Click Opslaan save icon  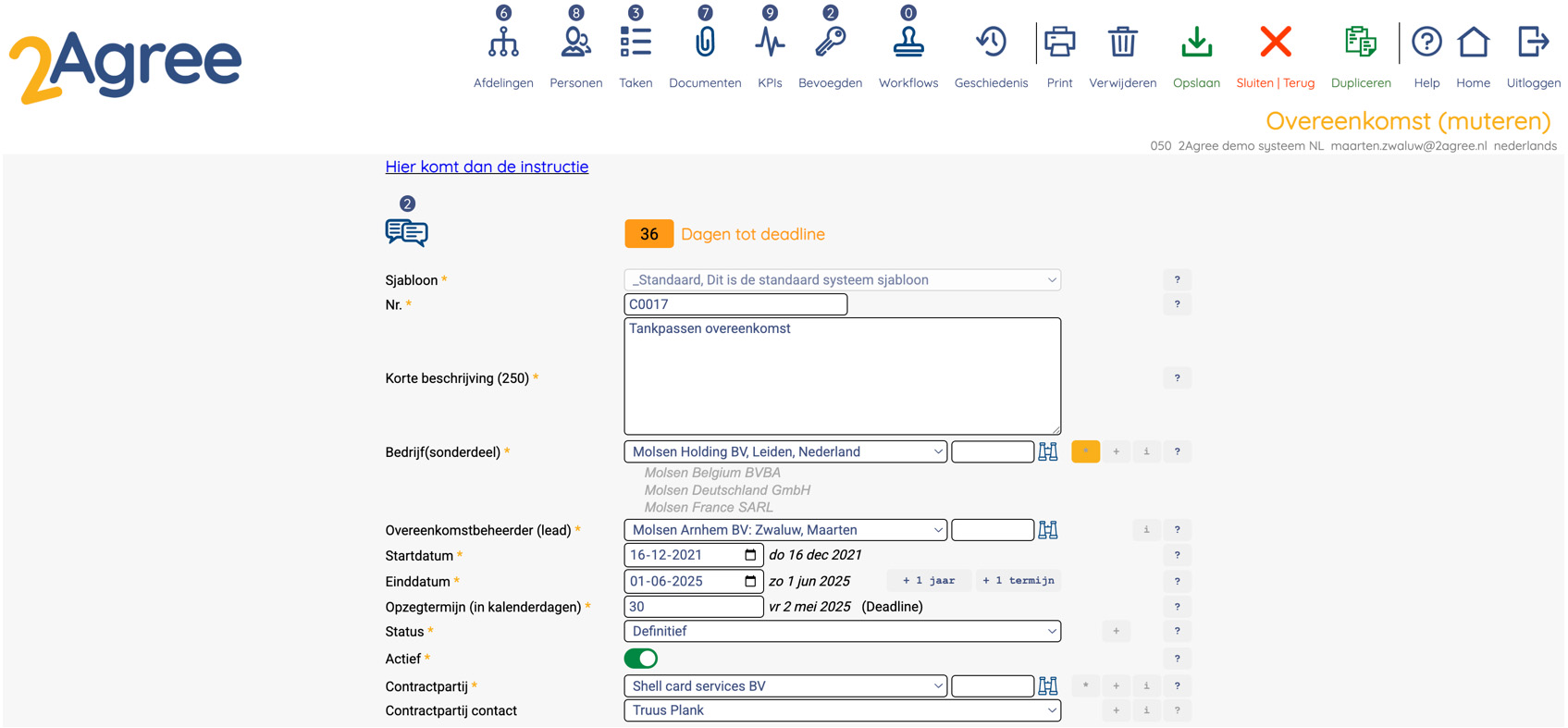(x=1196, y=42)
